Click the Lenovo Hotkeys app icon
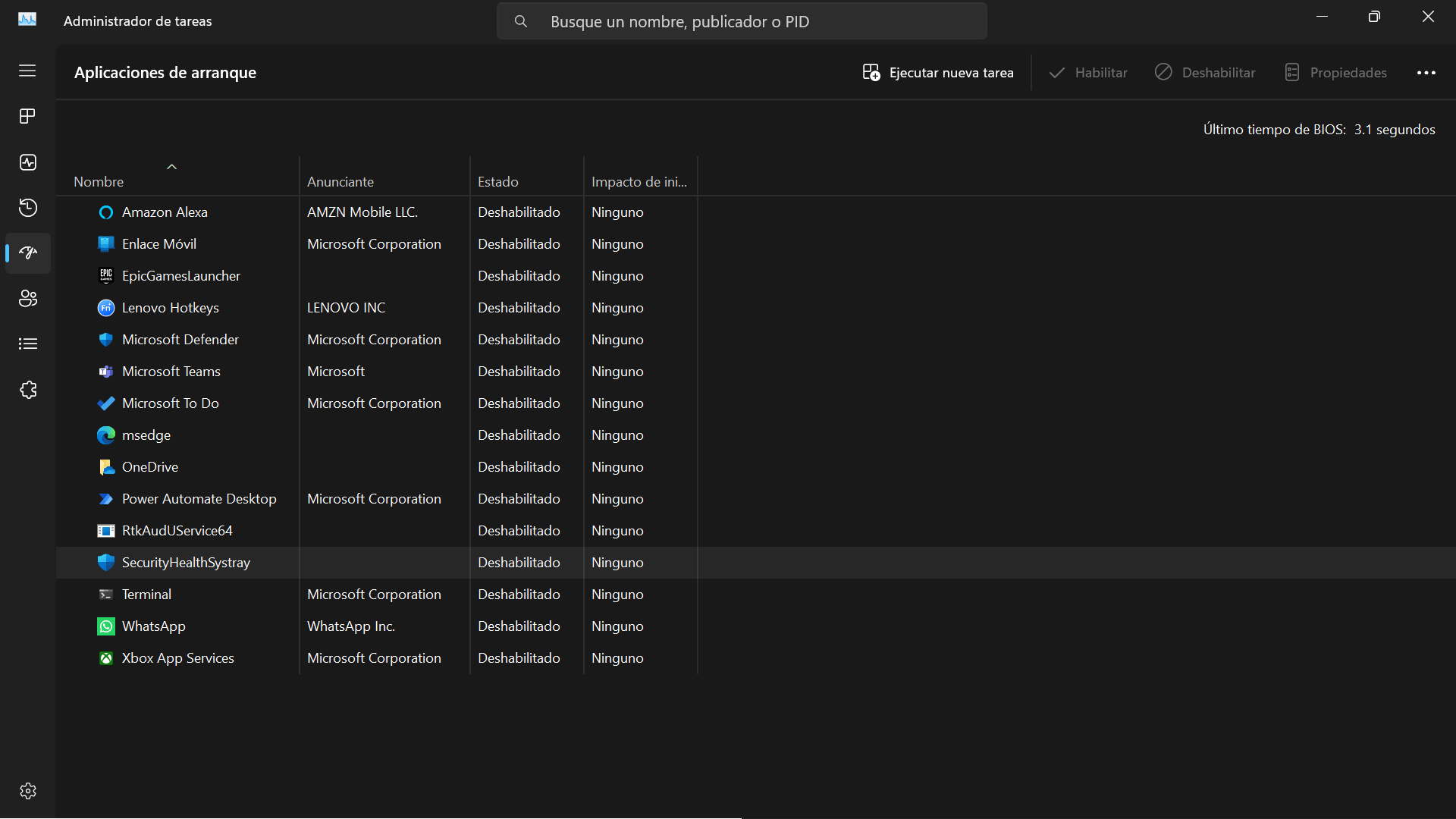The height and width of the screenshot is (819, 1456). 106,308
